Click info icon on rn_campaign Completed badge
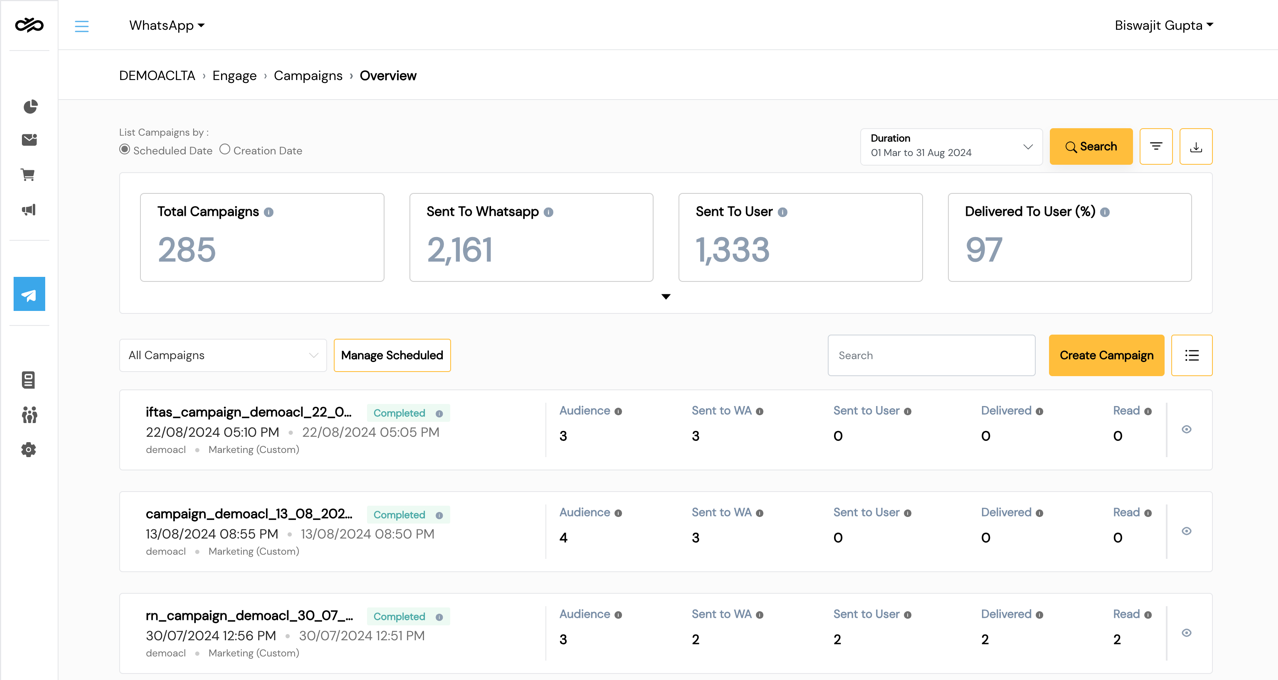This screenshot has width=1278, height=680. pyautogui.click(x=439, y=617)
